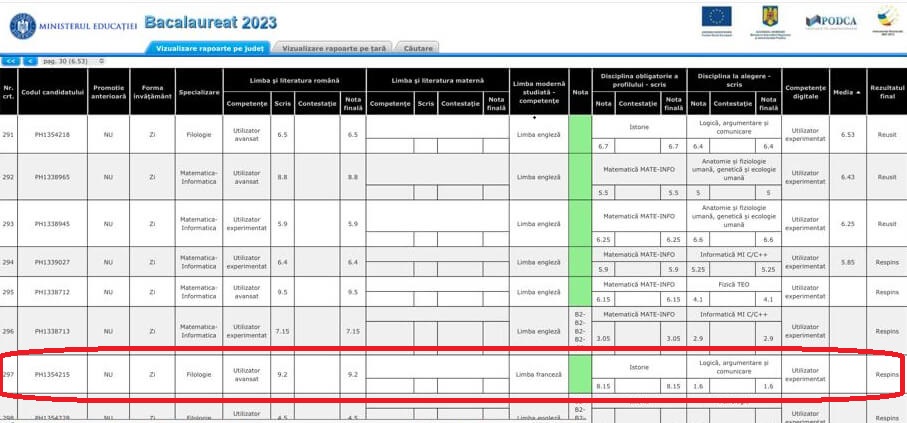The image size is (907, 423).
Task: Switch to Vizualizare rapoarte pe țară tab
Action: 335,47
